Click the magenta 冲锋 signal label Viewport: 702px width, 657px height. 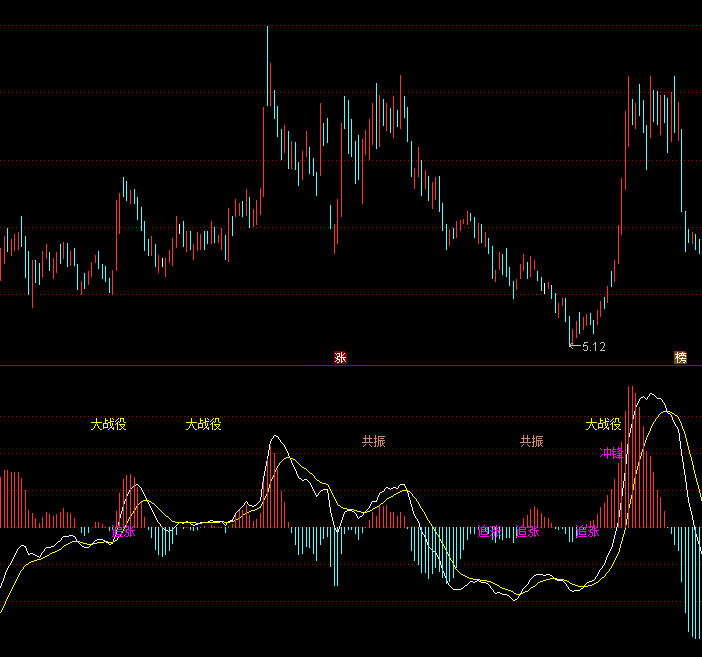pyautogui.click(x=611, y=453)
